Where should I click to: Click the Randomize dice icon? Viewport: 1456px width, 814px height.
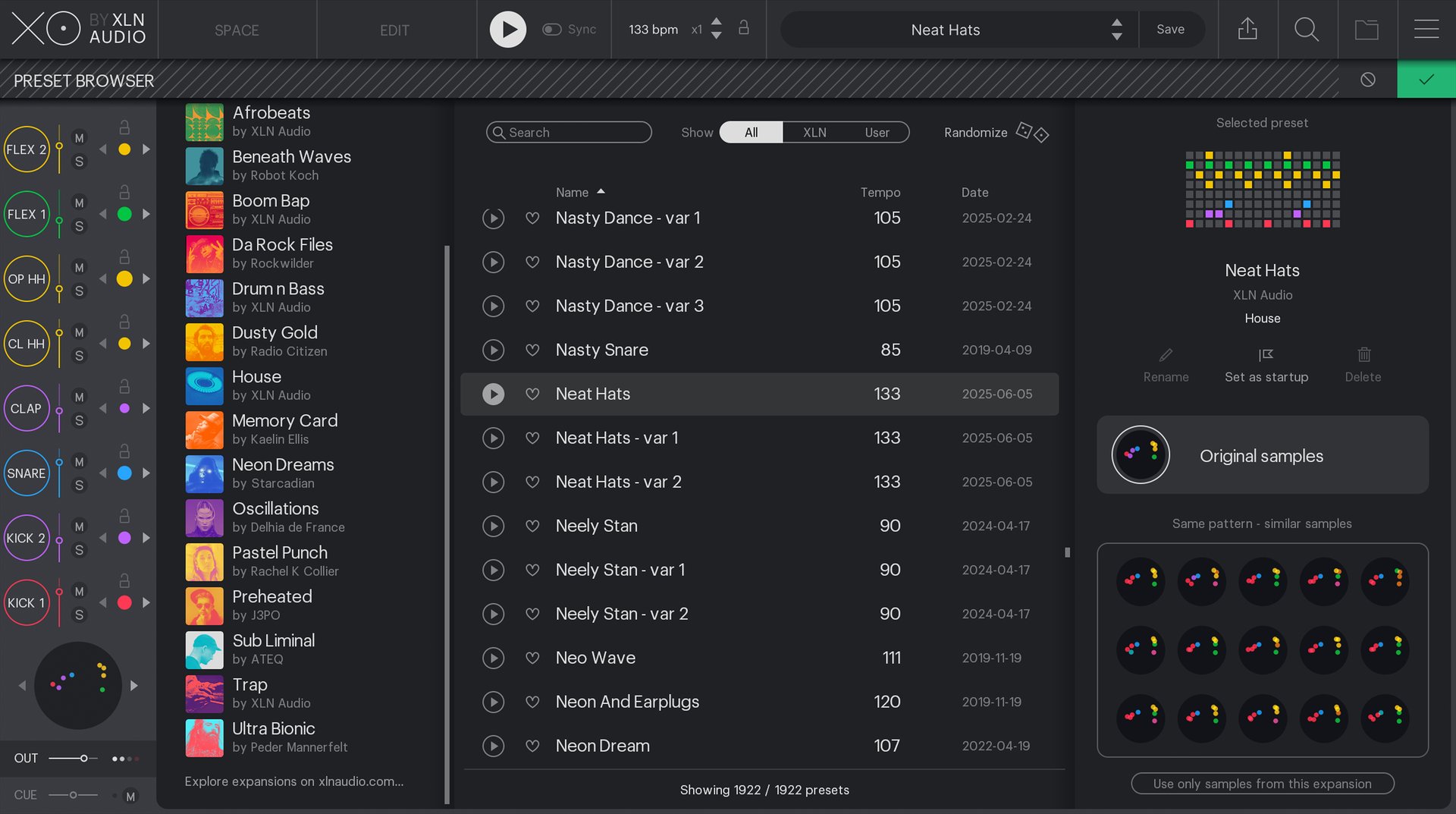coord(1032,132)
